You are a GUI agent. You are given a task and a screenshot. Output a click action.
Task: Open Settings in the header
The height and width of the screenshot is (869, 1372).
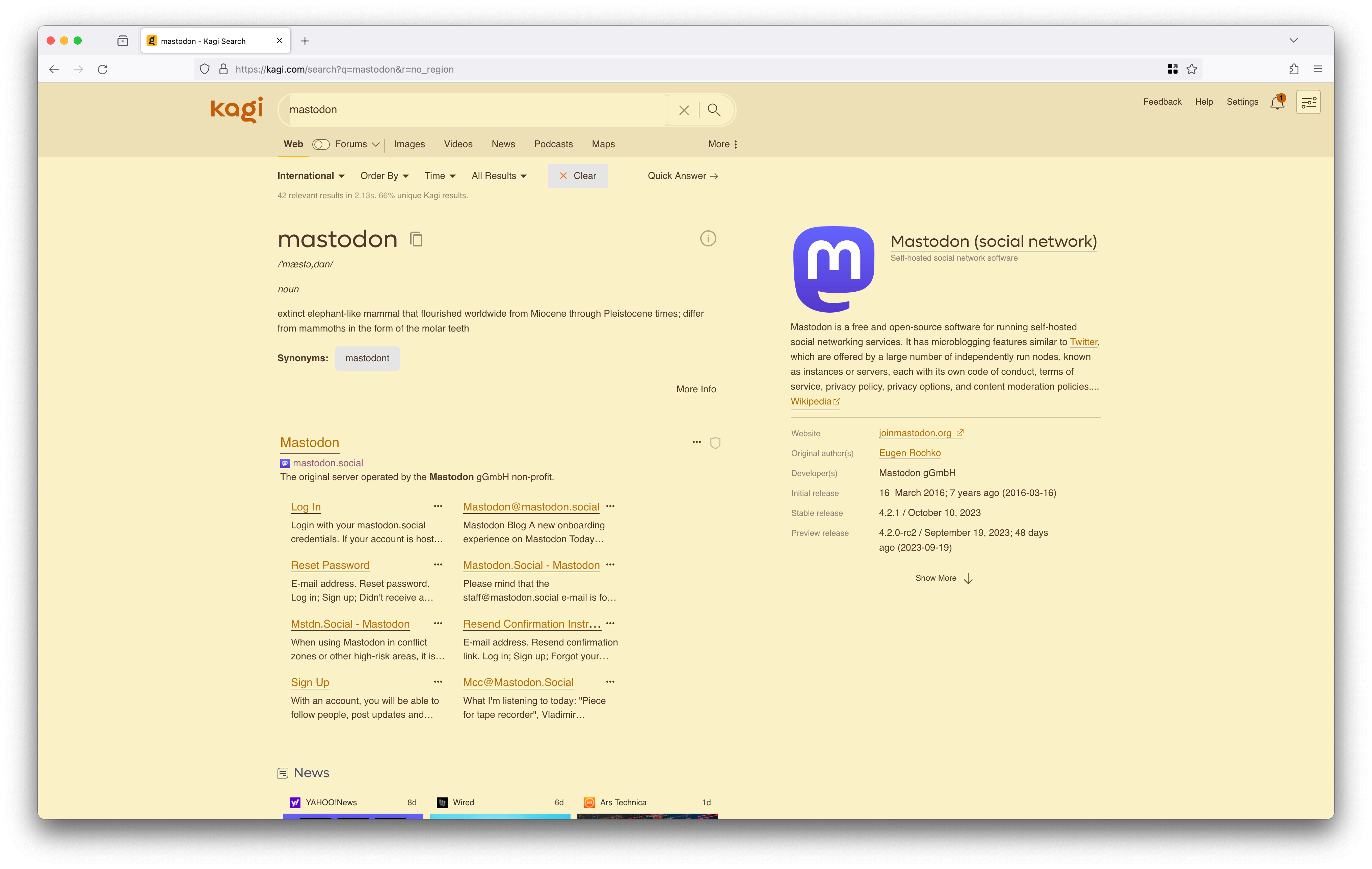click(x=1242, y=102)
